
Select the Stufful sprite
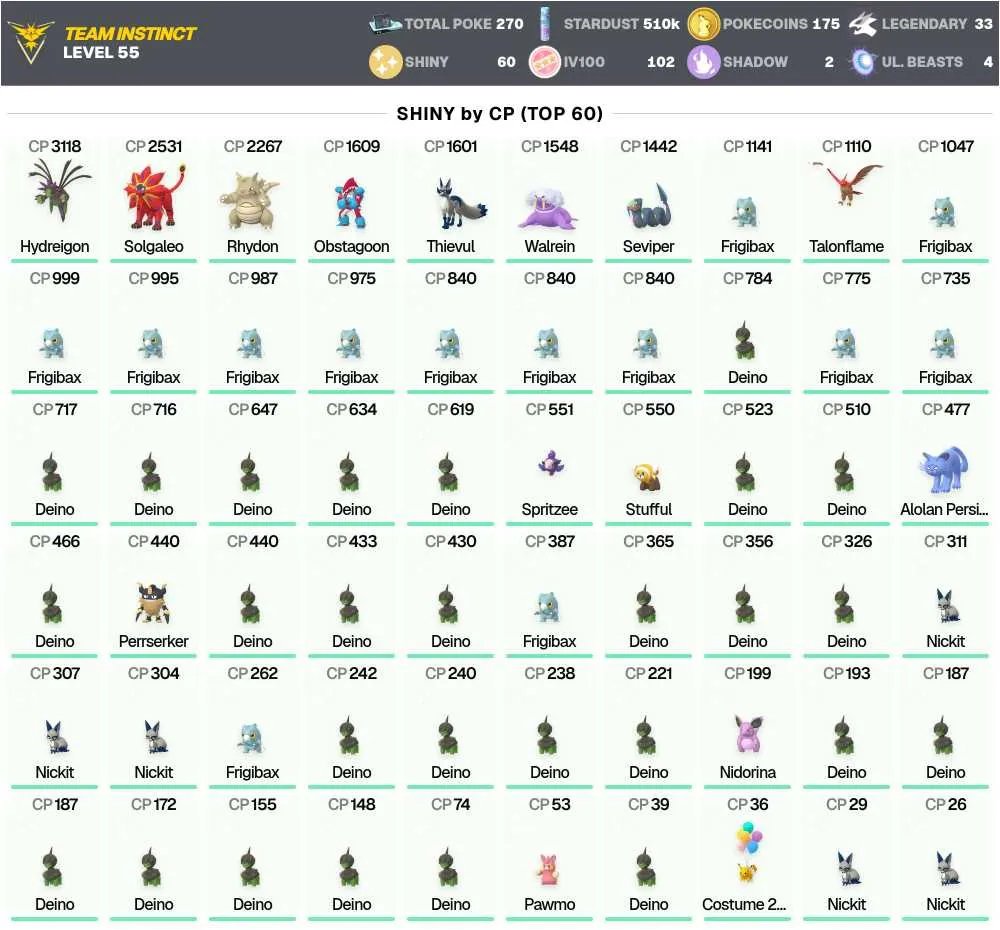coord(648,478)
